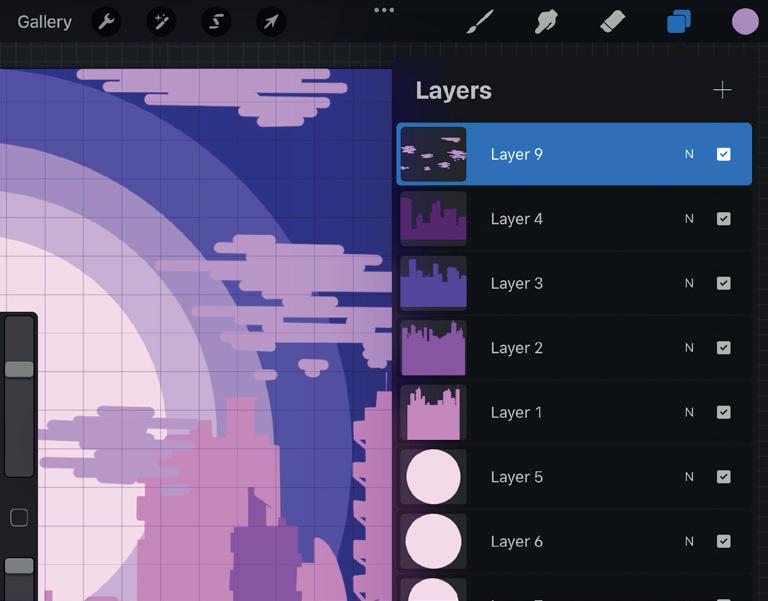The height and width of the screenshot is (601, 768).
Task: Open the Actions wrench menu
Action: click(106, 22)
